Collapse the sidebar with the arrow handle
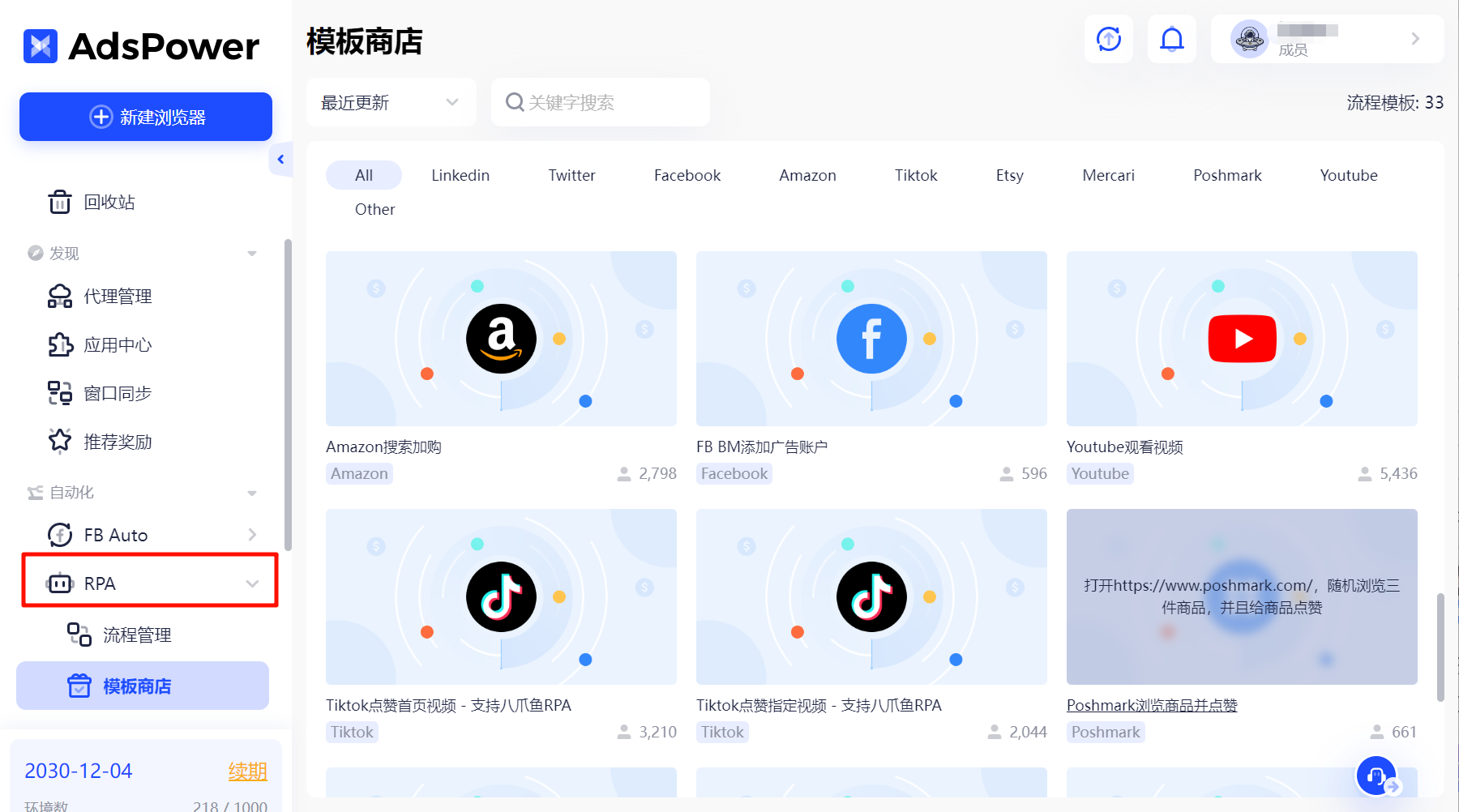Viewport: 1459px width, 812px height. click(x=280, y=159)
